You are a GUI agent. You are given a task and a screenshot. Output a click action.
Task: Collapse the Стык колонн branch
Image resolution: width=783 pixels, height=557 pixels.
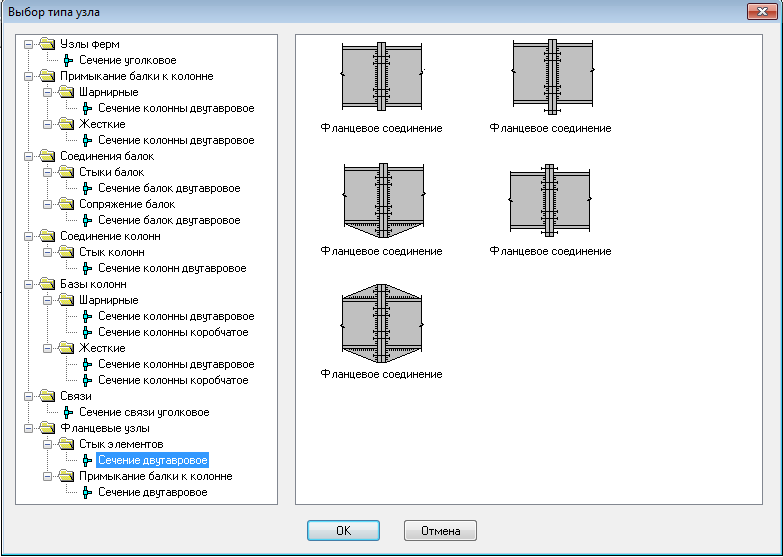47,252
